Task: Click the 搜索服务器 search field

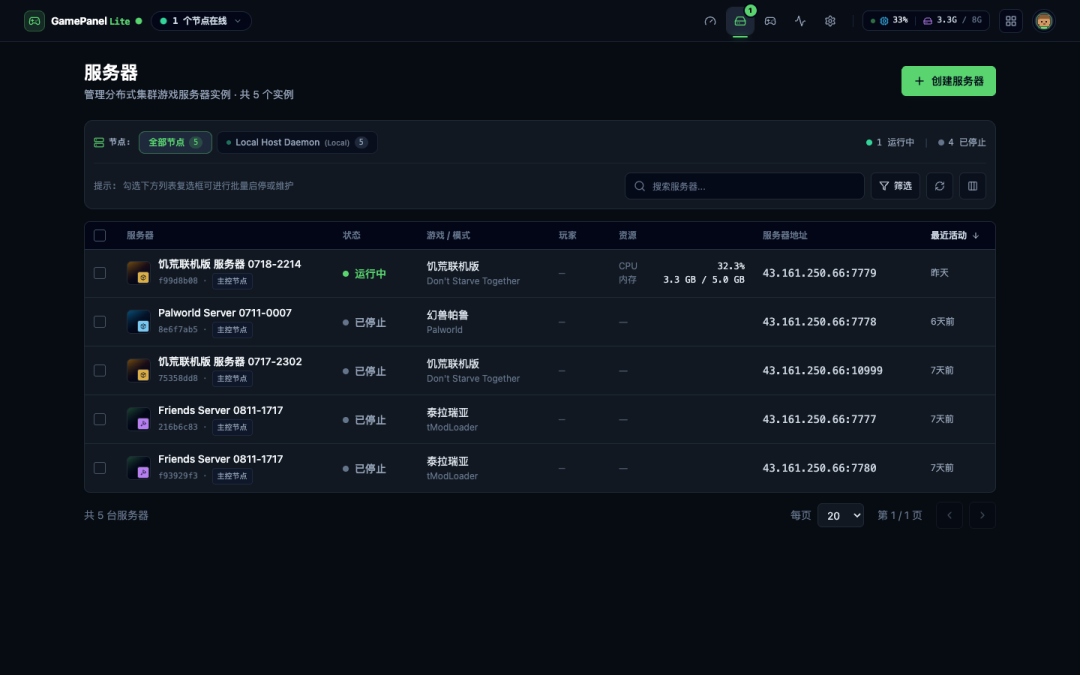Action: (745, 186)
